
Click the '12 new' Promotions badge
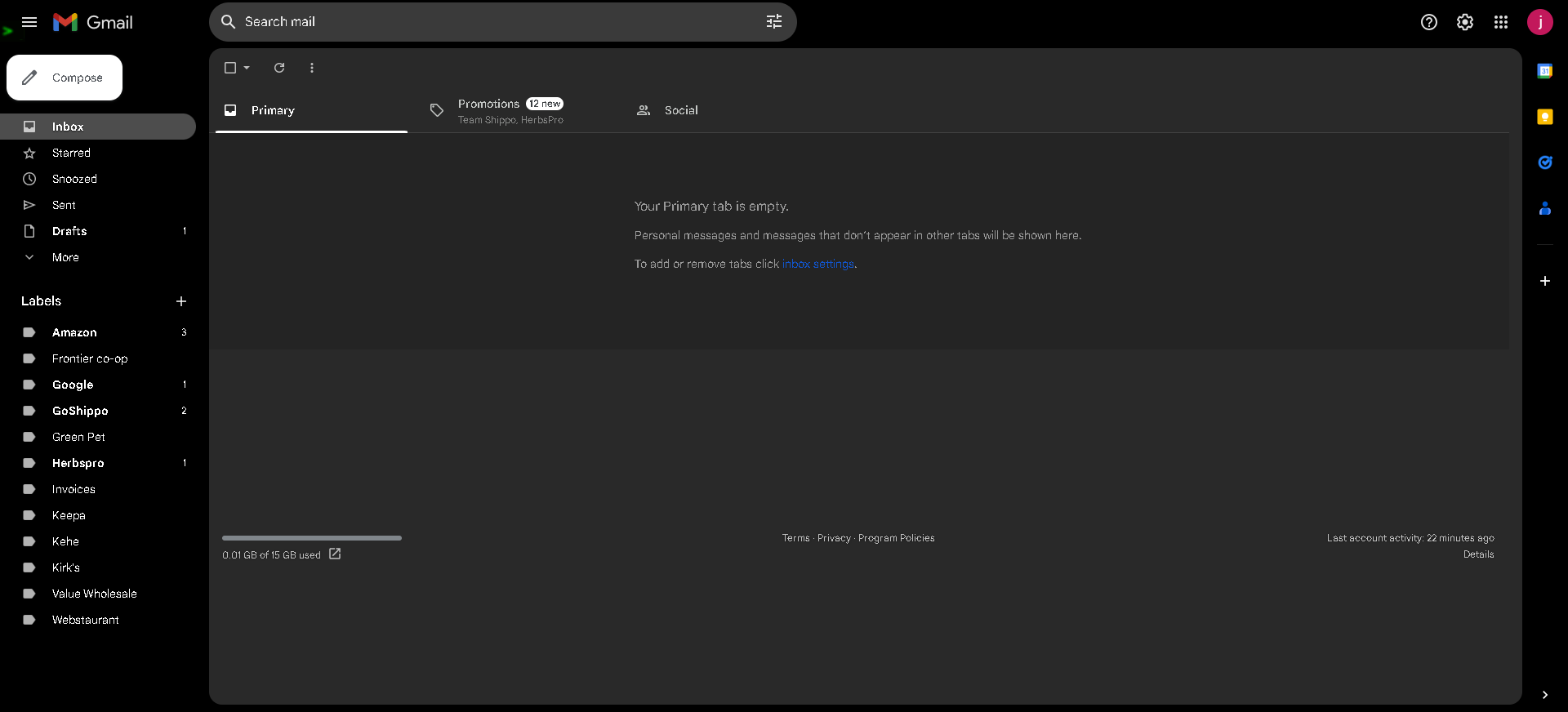(545, 104)
